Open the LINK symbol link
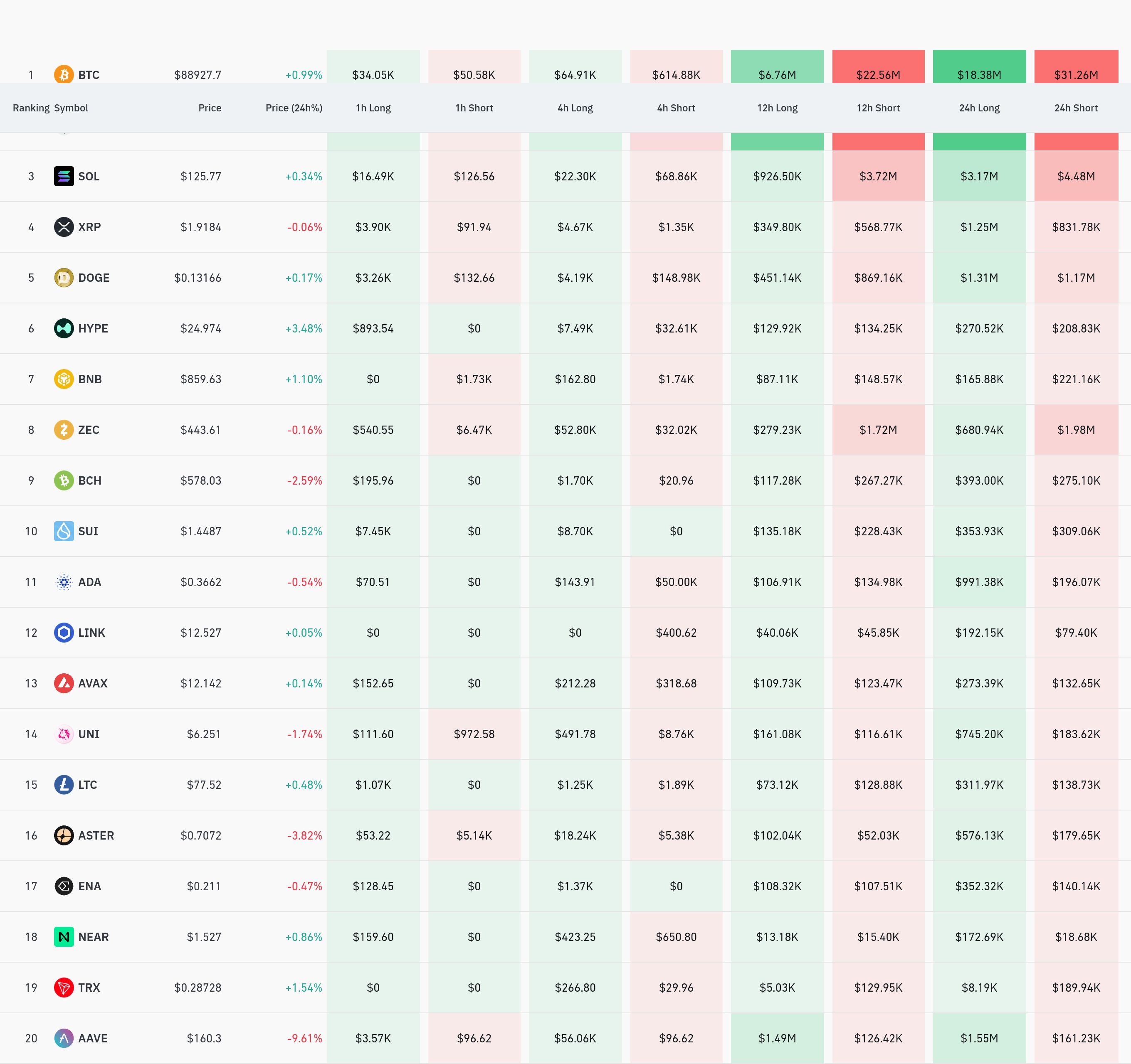The image size is (1131, 1064). point(91,632)
